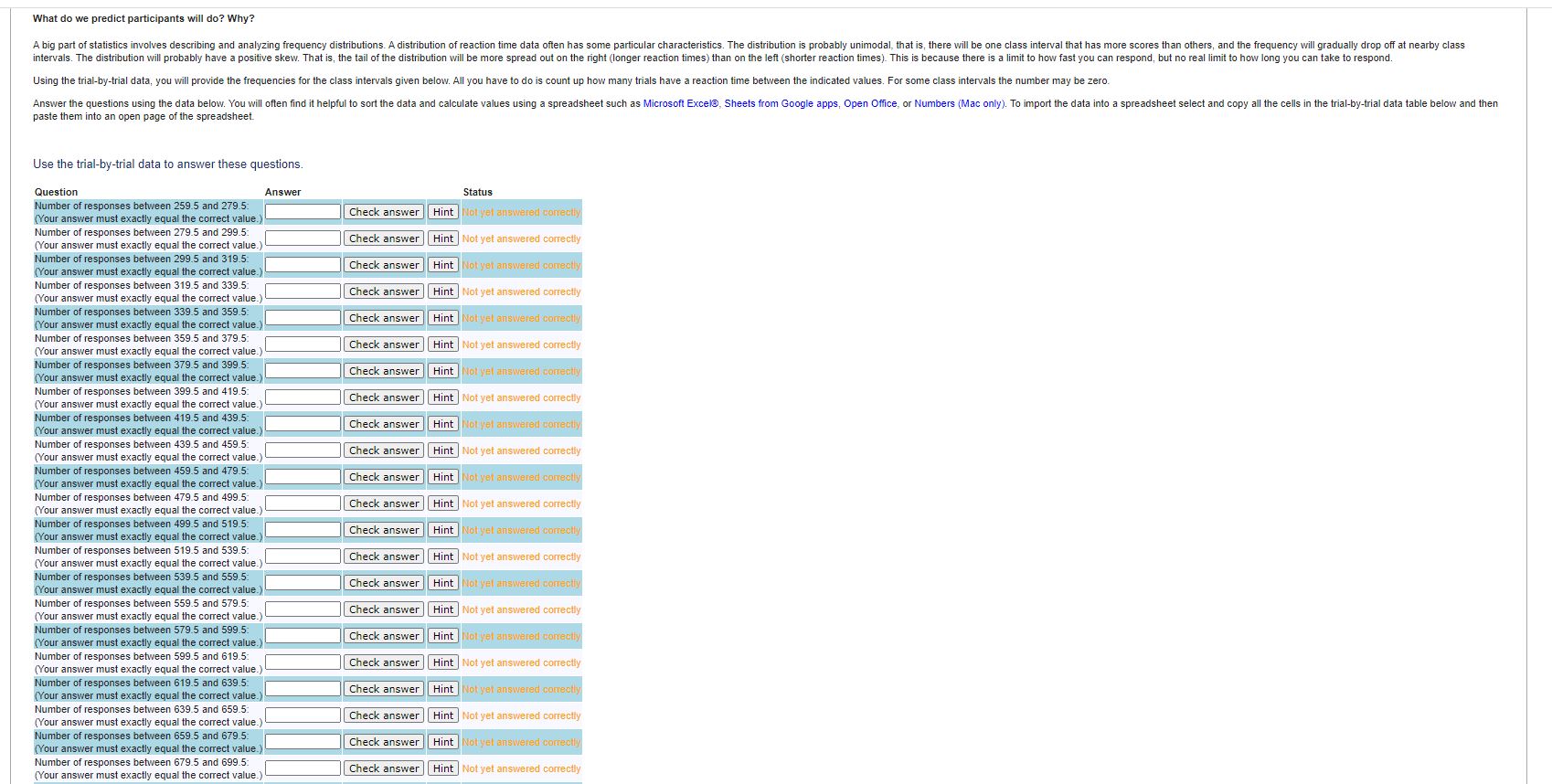
Task: Check answer for 579.5 and 599.5 row
Action: 384,636
